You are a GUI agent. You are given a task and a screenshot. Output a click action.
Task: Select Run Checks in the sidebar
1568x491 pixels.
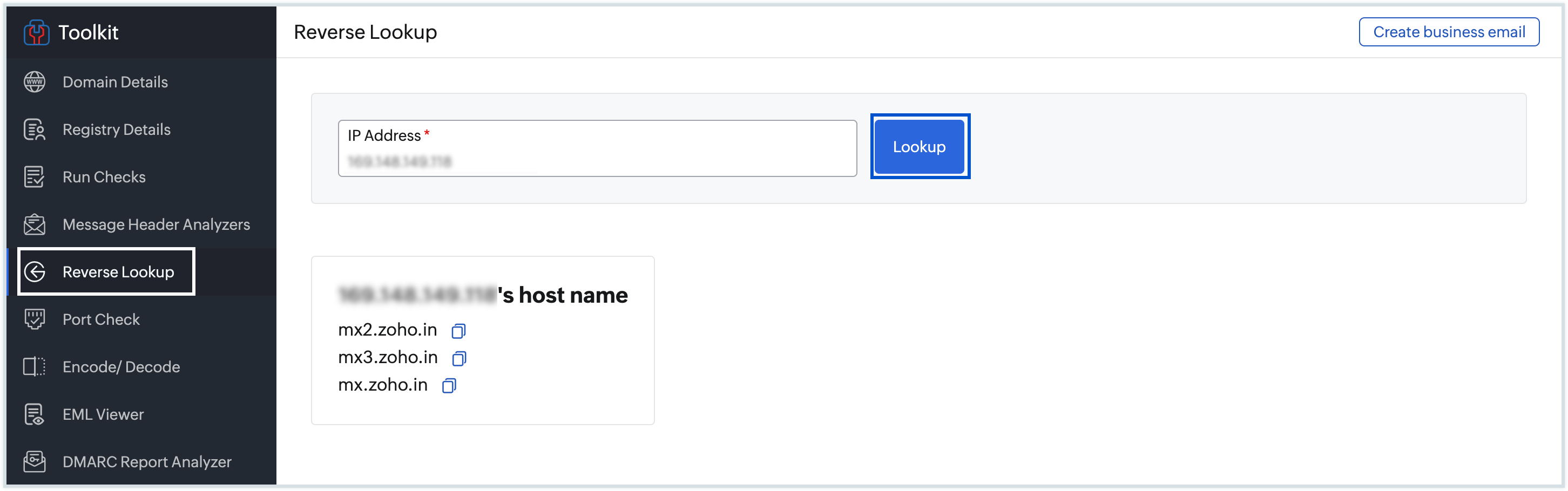[x=104, y=177]
